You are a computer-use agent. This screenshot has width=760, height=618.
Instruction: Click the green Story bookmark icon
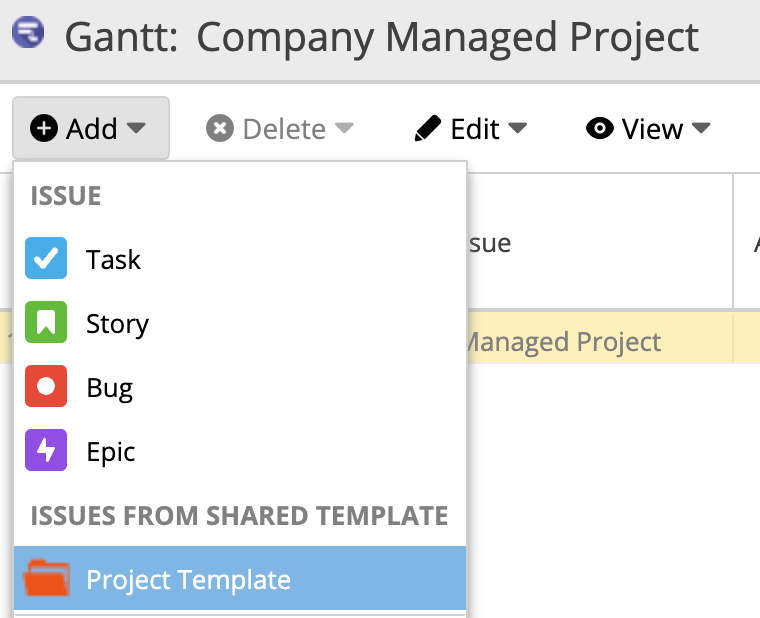point(46,323)
